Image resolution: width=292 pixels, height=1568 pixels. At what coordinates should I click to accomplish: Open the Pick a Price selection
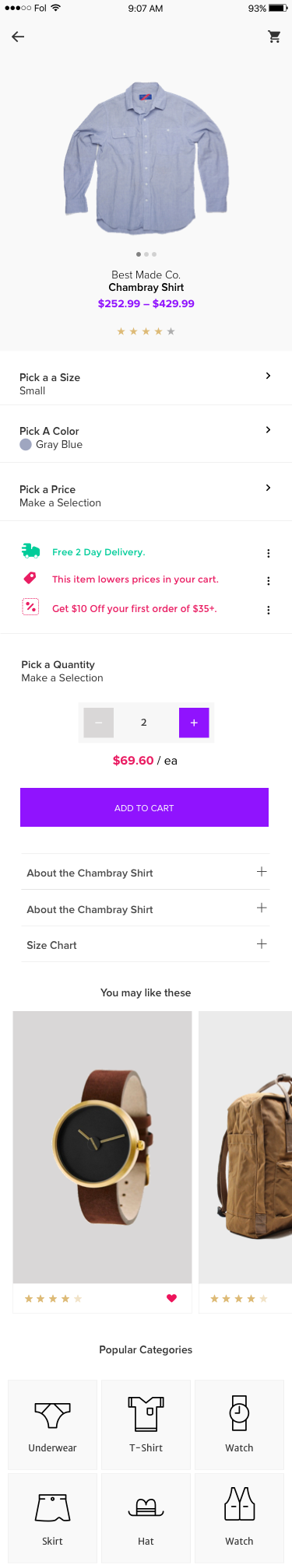click(146, 495)
